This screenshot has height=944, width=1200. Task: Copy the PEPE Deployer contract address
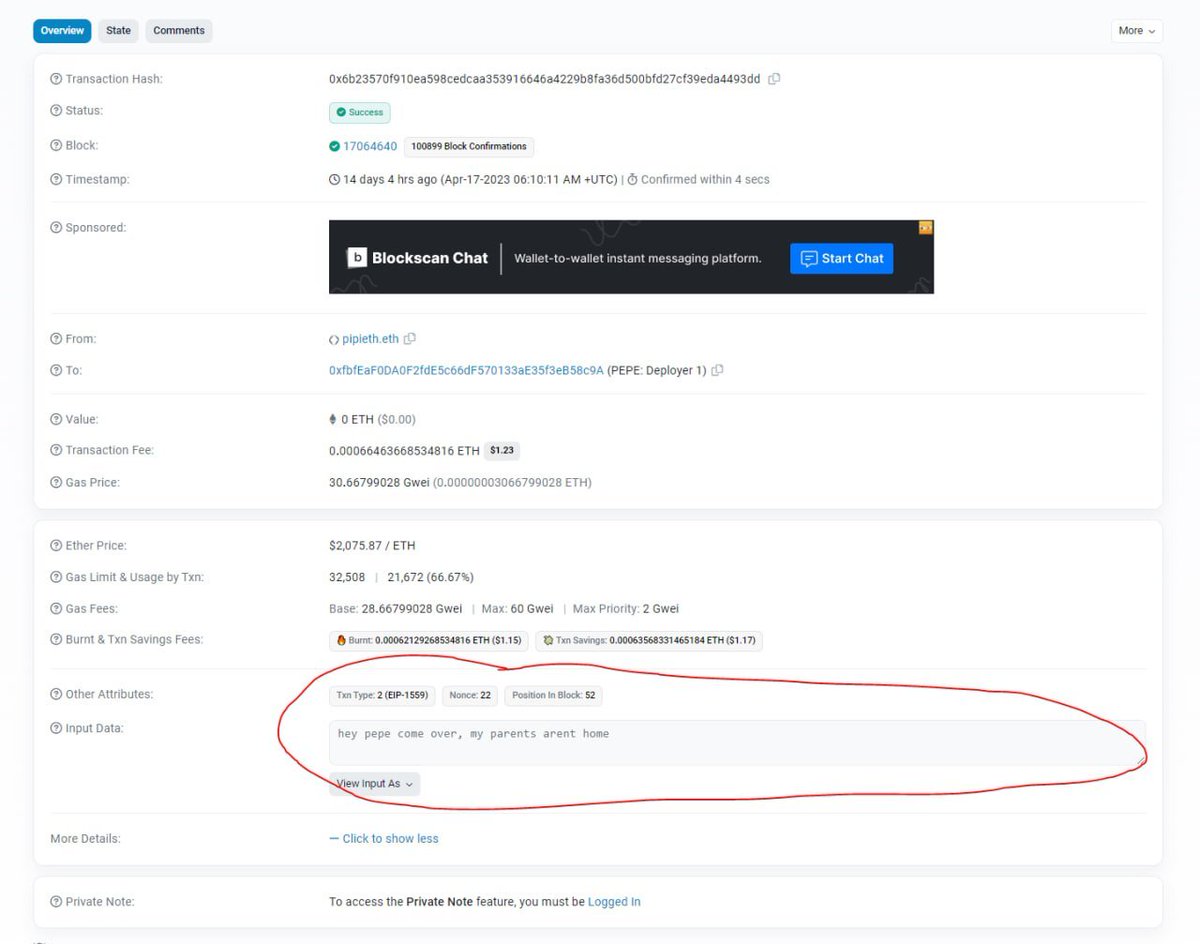click(717, 370)
